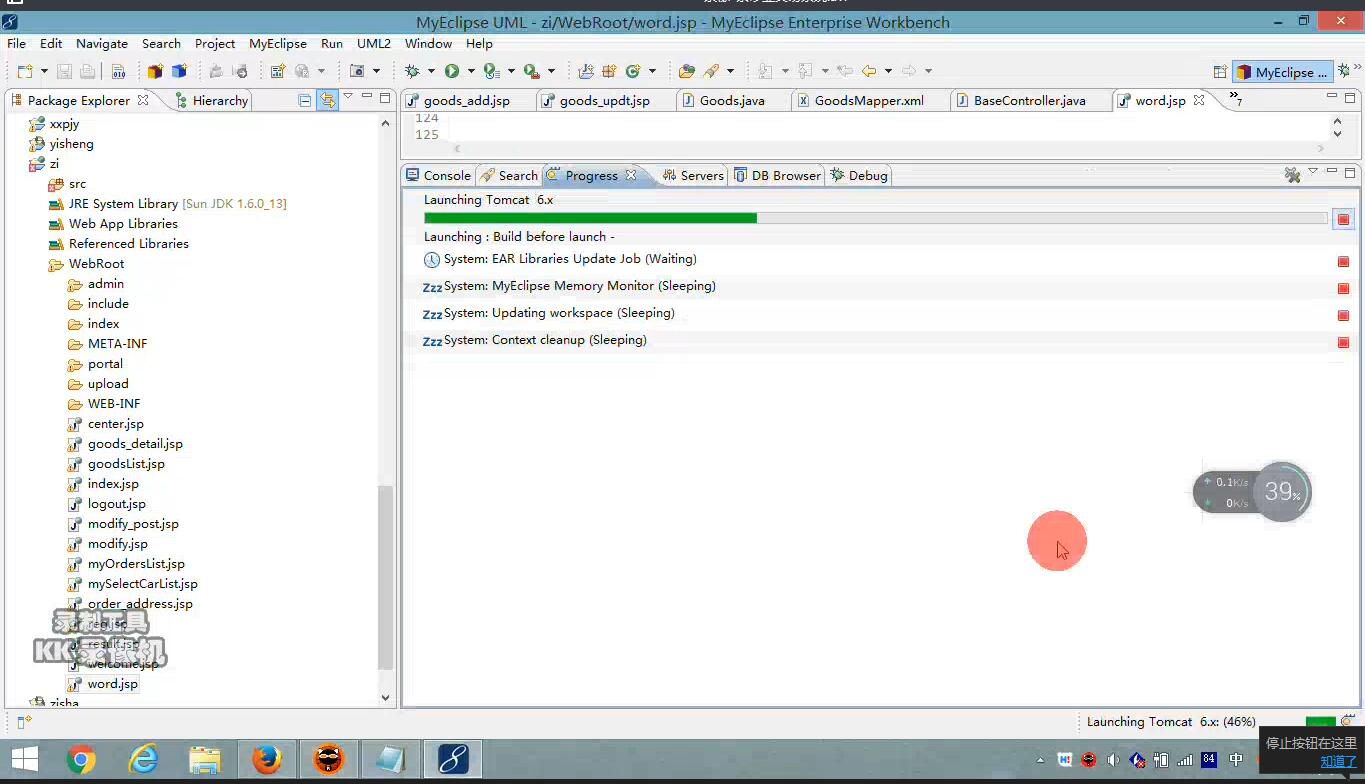Click the Run/Stop server toolbar icon
Screen dimensions: 1365x784
491,71
